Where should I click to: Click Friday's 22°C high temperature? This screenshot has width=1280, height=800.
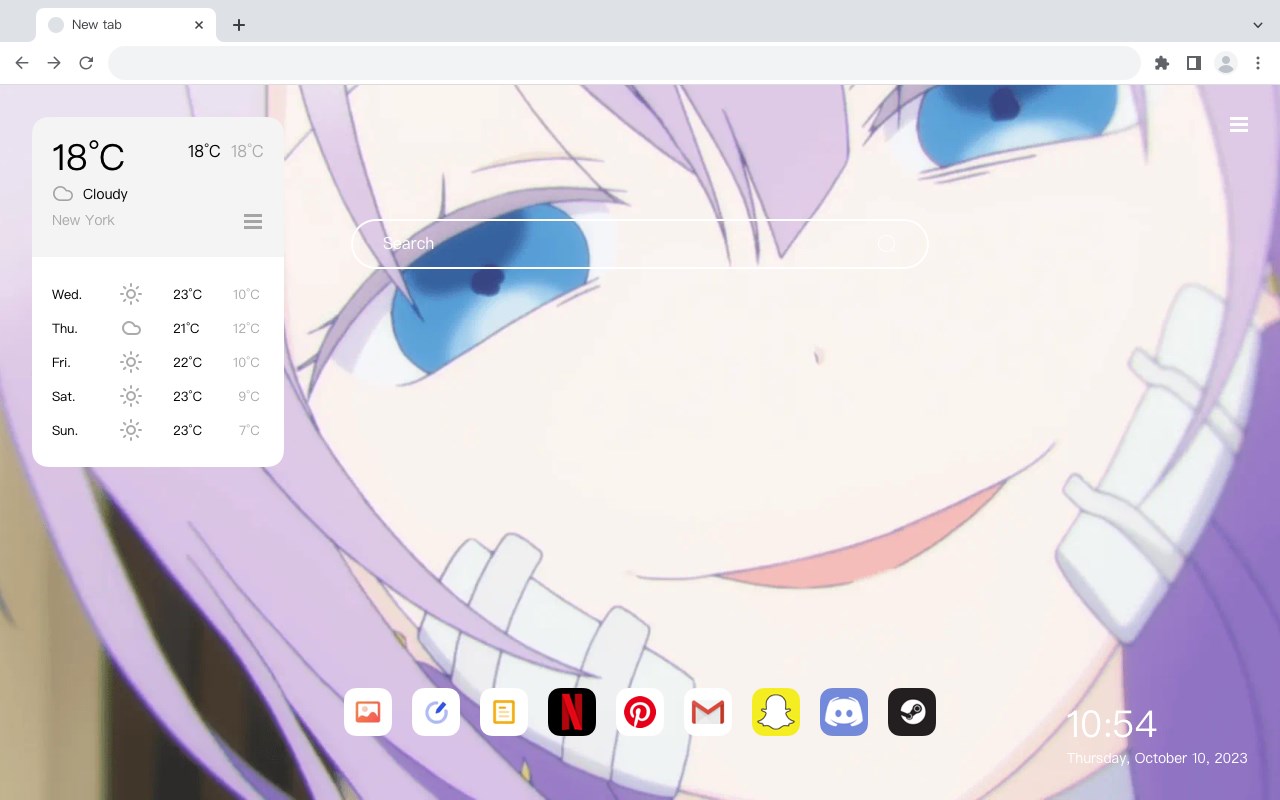click(188, 362)
